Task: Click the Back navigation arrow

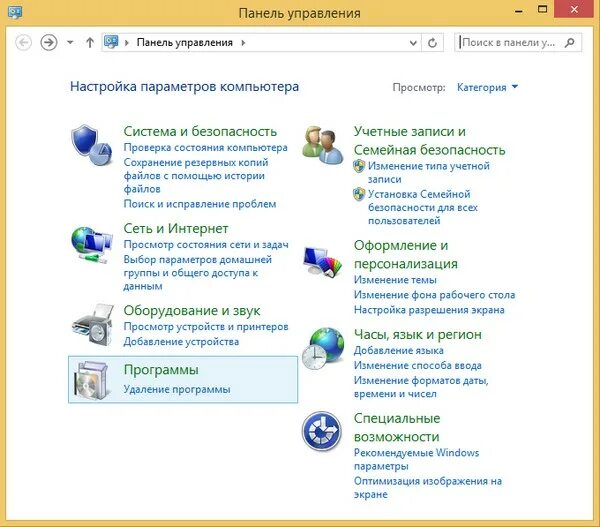Action: (23, 42)
